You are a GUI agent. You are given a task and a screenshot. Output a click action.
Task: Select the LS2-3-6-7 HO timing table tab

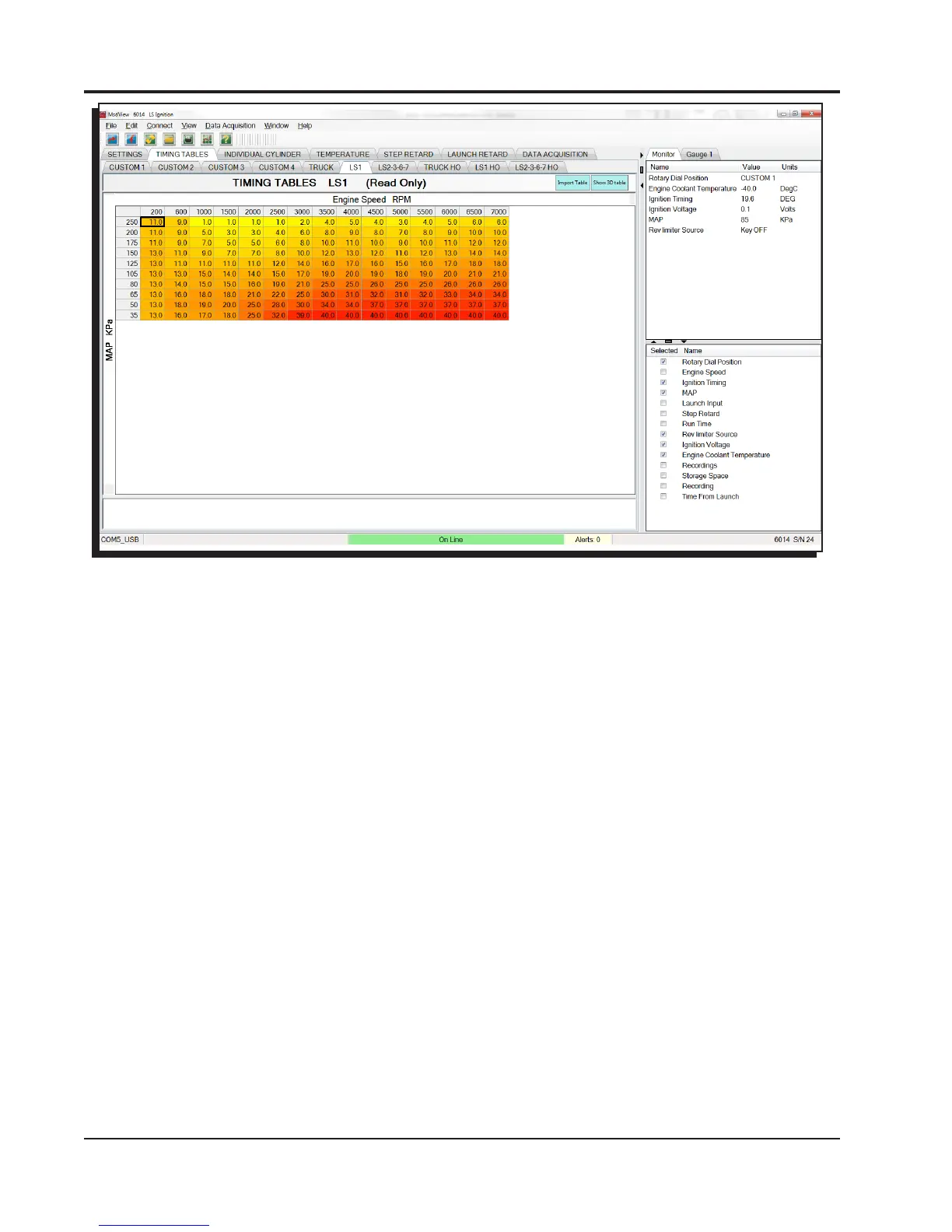537,167
